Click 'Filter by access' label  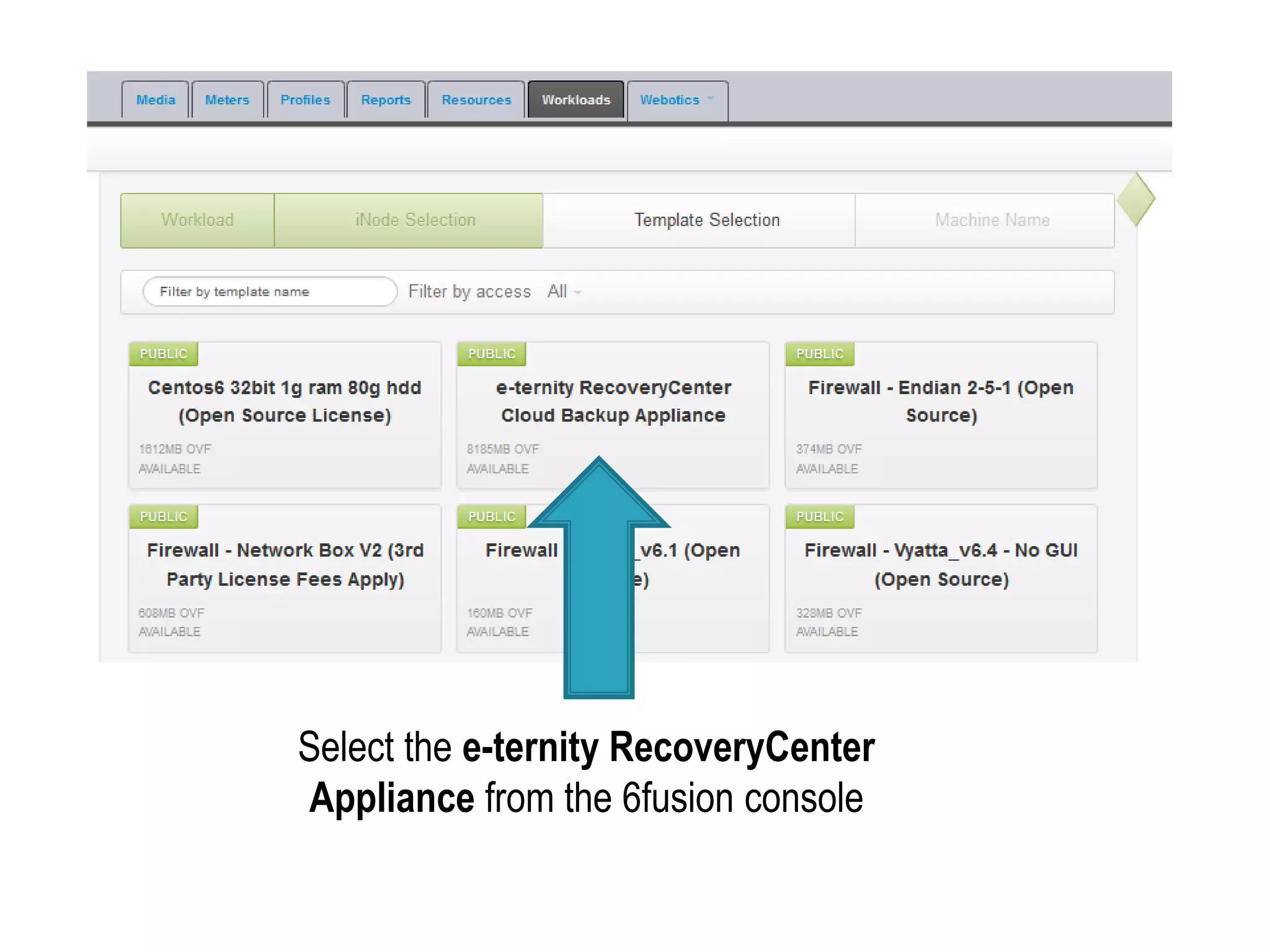[469, 291]
